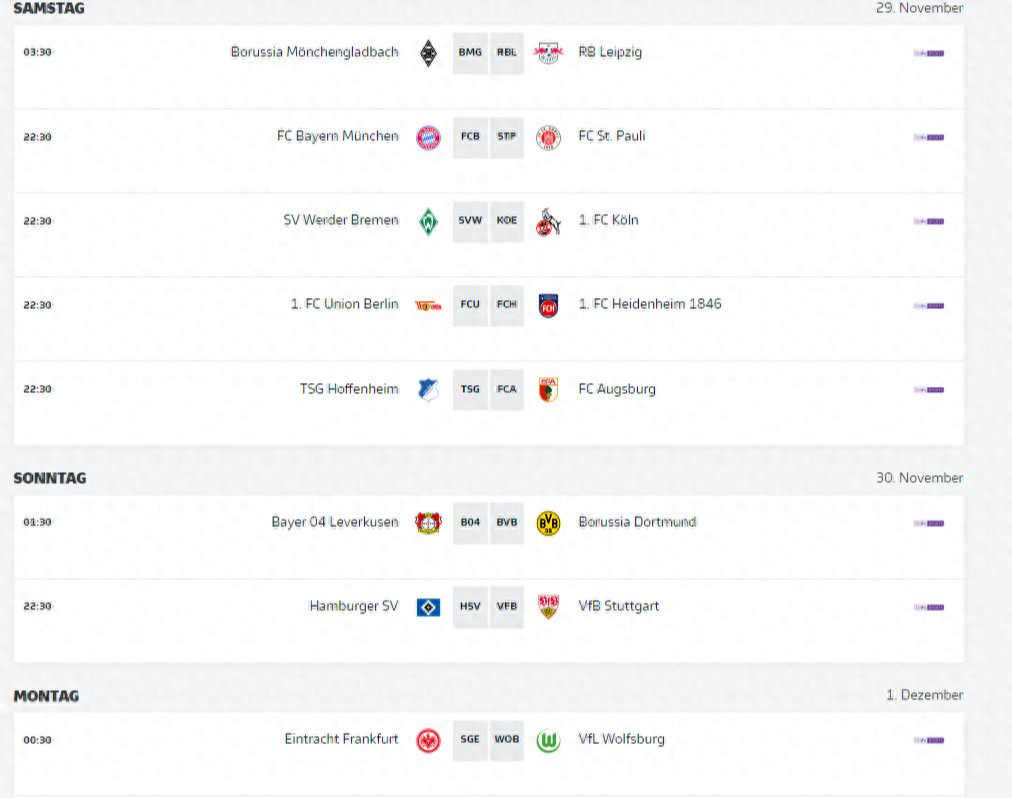The height and width of the screenshot is (798, 1012).
Task: Open the 1. FC Heidenheim 1846 team link
Action: pos(649,304)
